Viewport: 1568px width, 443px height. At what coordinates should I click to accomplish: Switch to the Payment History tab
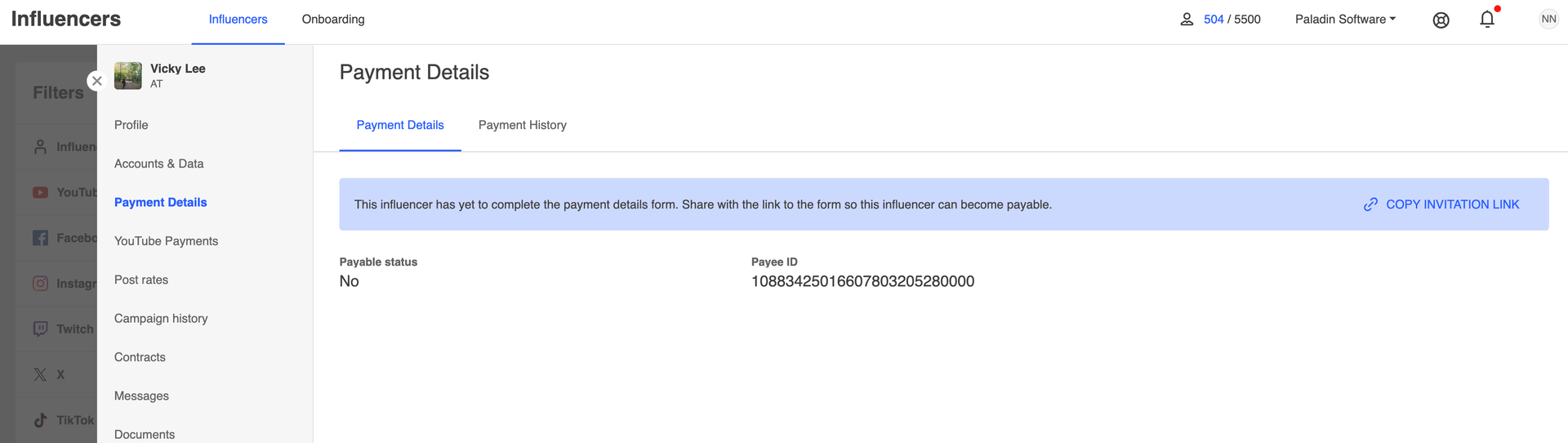click(523, 125)
